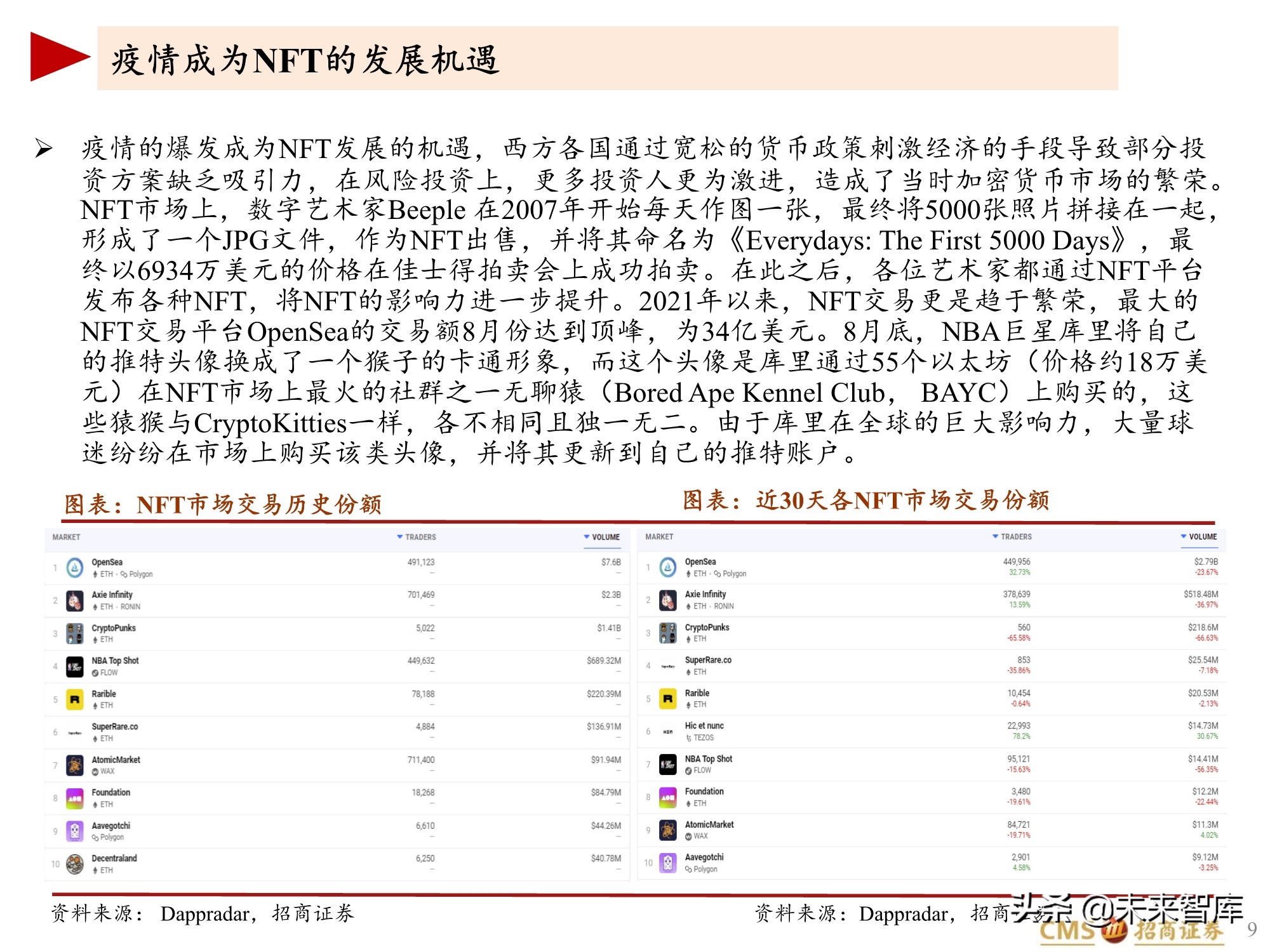Click the SuperRare.co logo in the left table

point(75,732)
